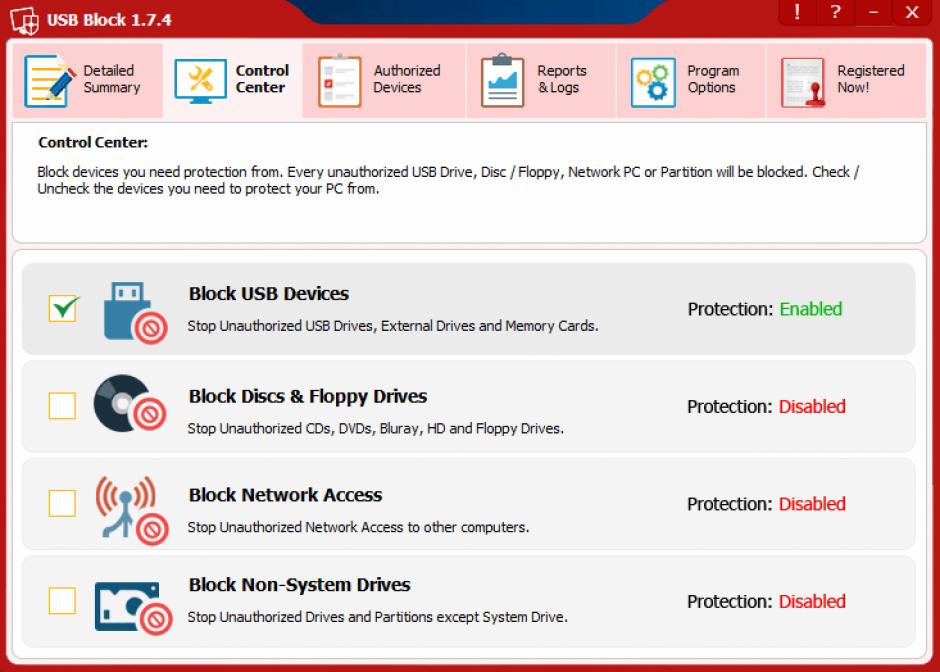The height and width of the screenshot is (672, 940).
Task: Tick the Block Network Access checkbox
Action: pos(62,503)
